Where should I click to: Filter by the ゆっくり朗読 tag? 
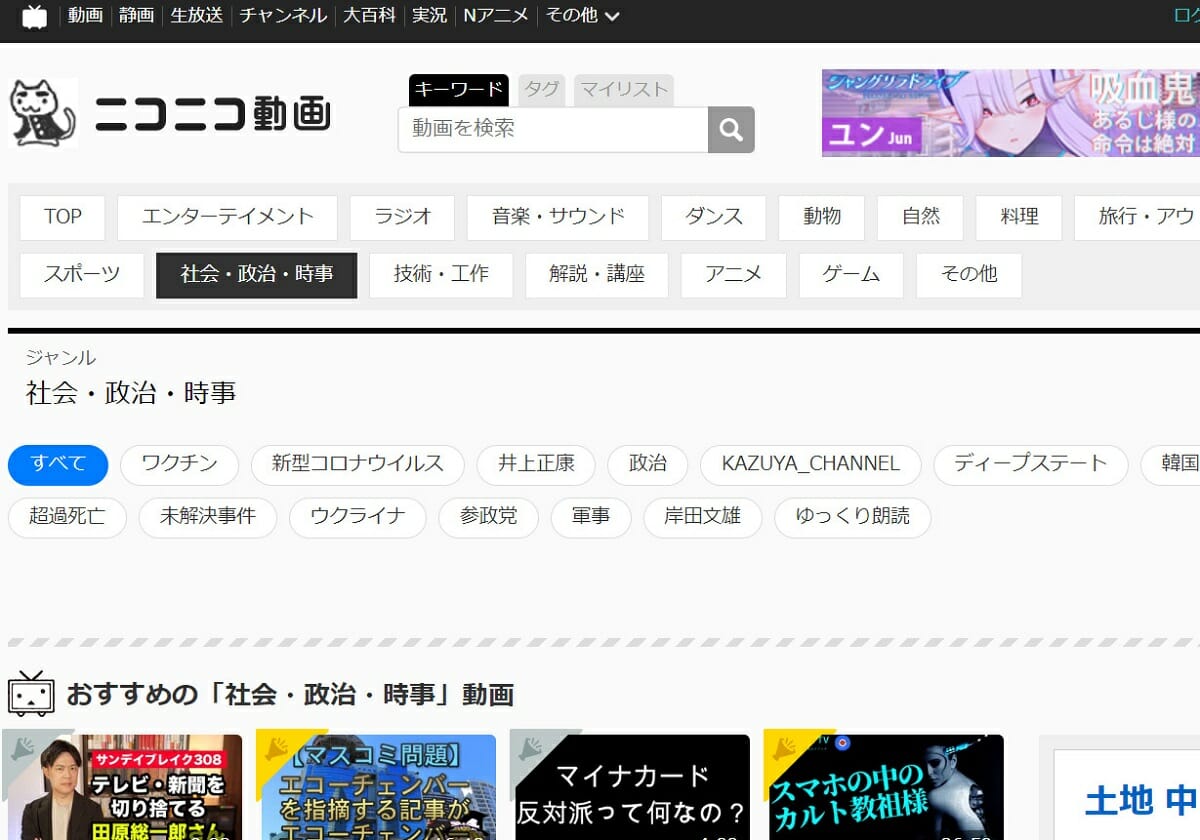[853, 518]
